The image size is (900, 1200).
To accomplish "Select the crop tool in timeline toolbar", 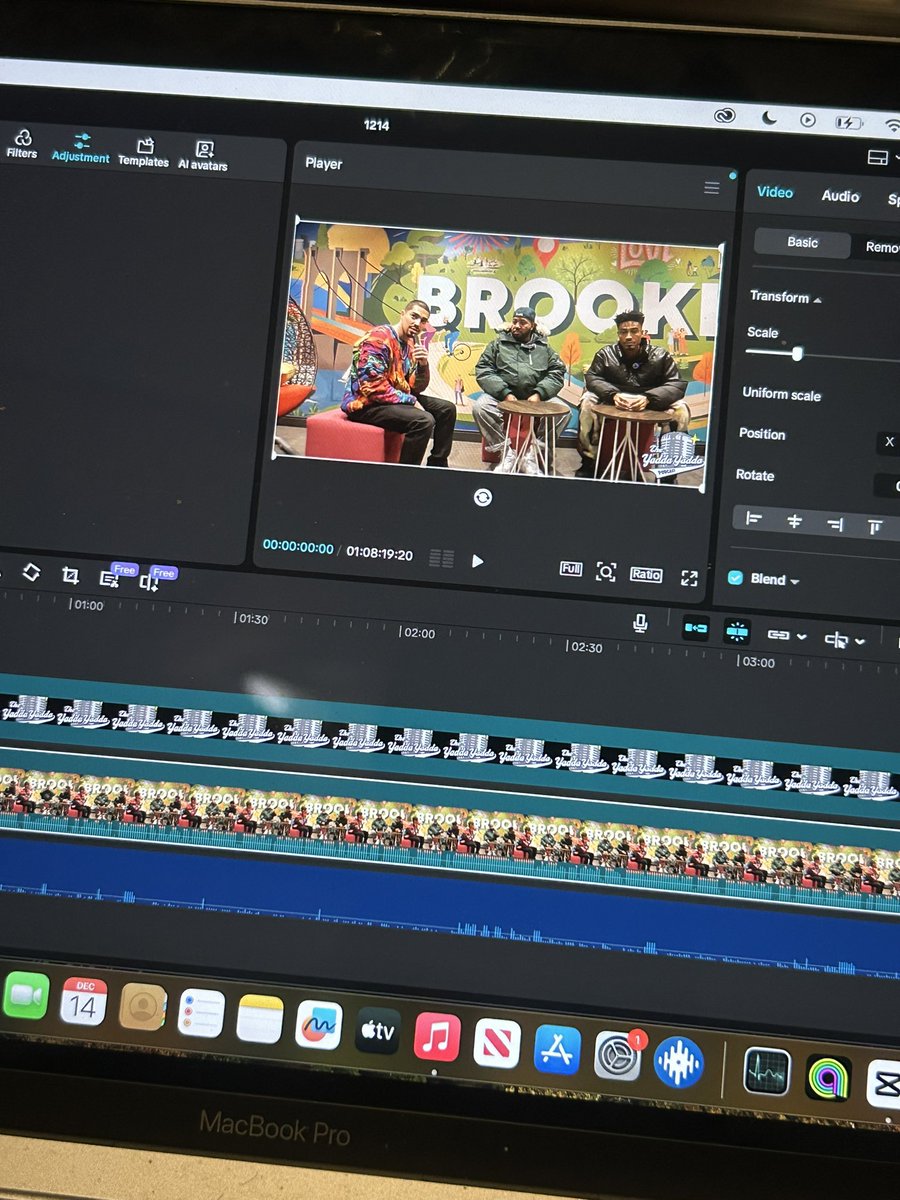I will 70,575.
